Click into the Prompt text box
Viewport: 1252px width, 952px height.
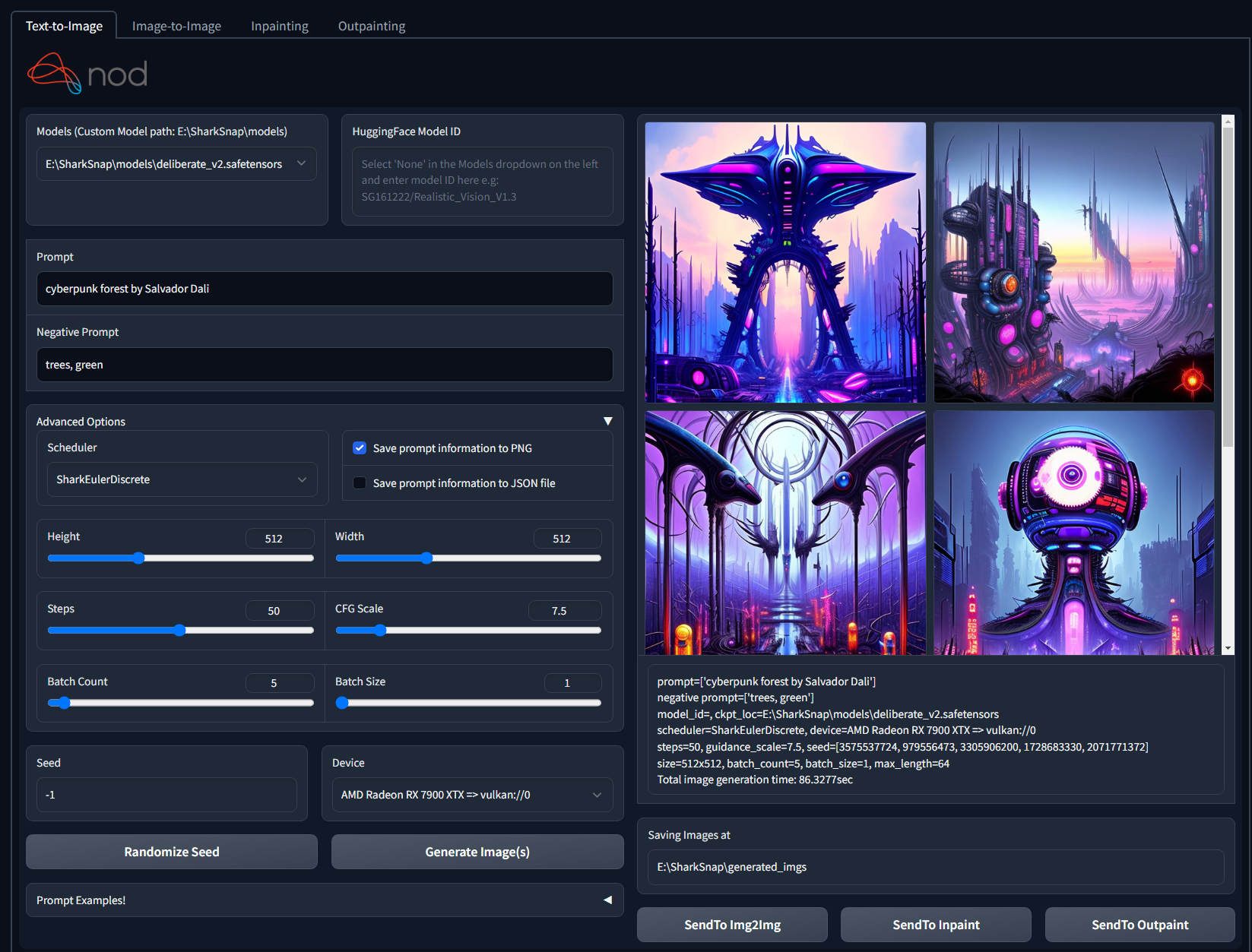pos(325,289)
